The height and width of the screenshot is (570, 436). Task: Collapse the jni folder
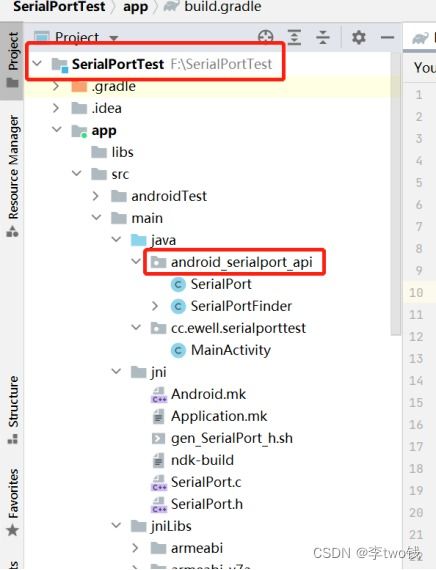coord(116,372)
